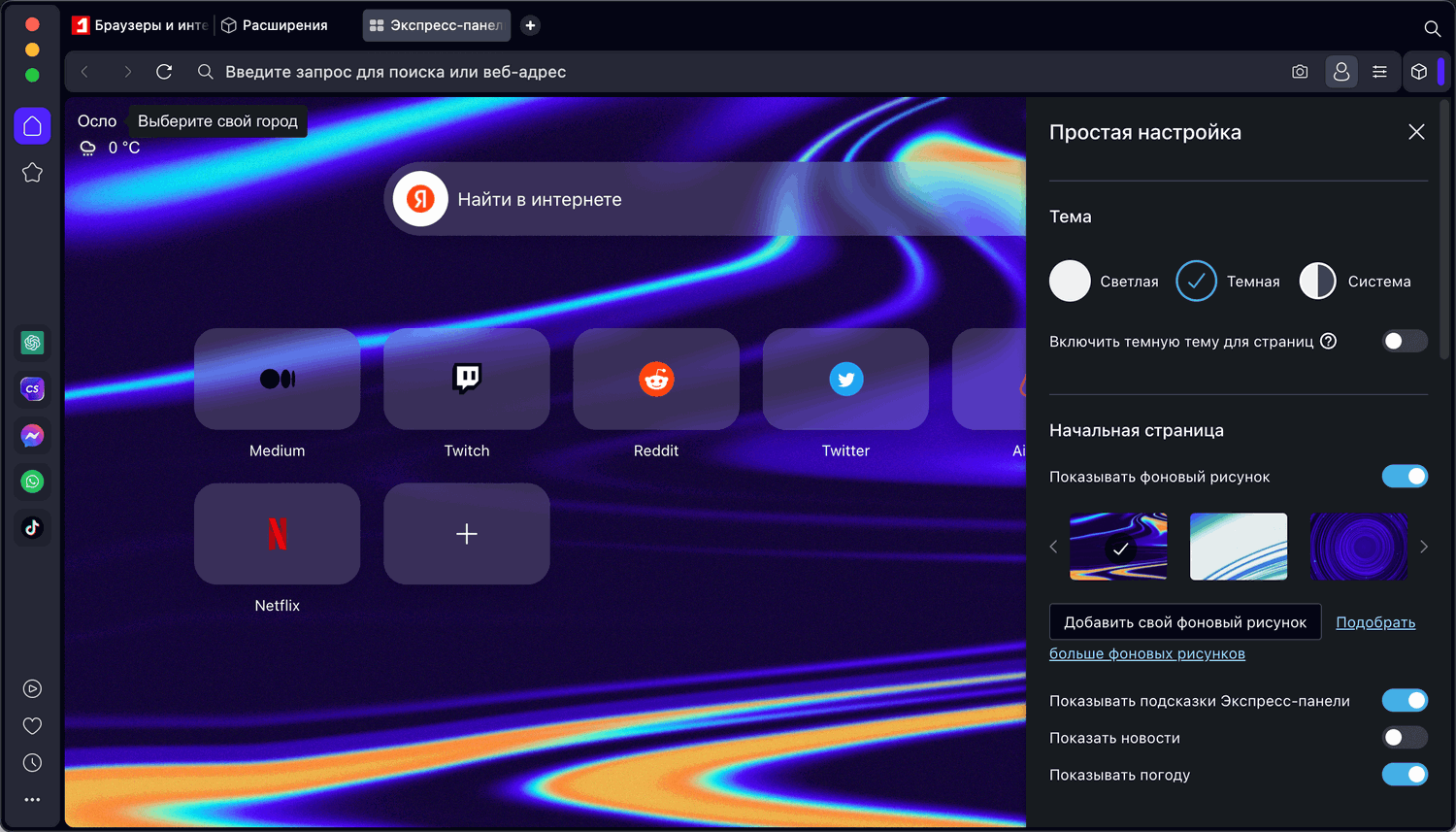Open Facebook Messenger in the sidebar
Image resolution: width=1456 pixels, height=832 pixels.
click(x=32, y=436)
